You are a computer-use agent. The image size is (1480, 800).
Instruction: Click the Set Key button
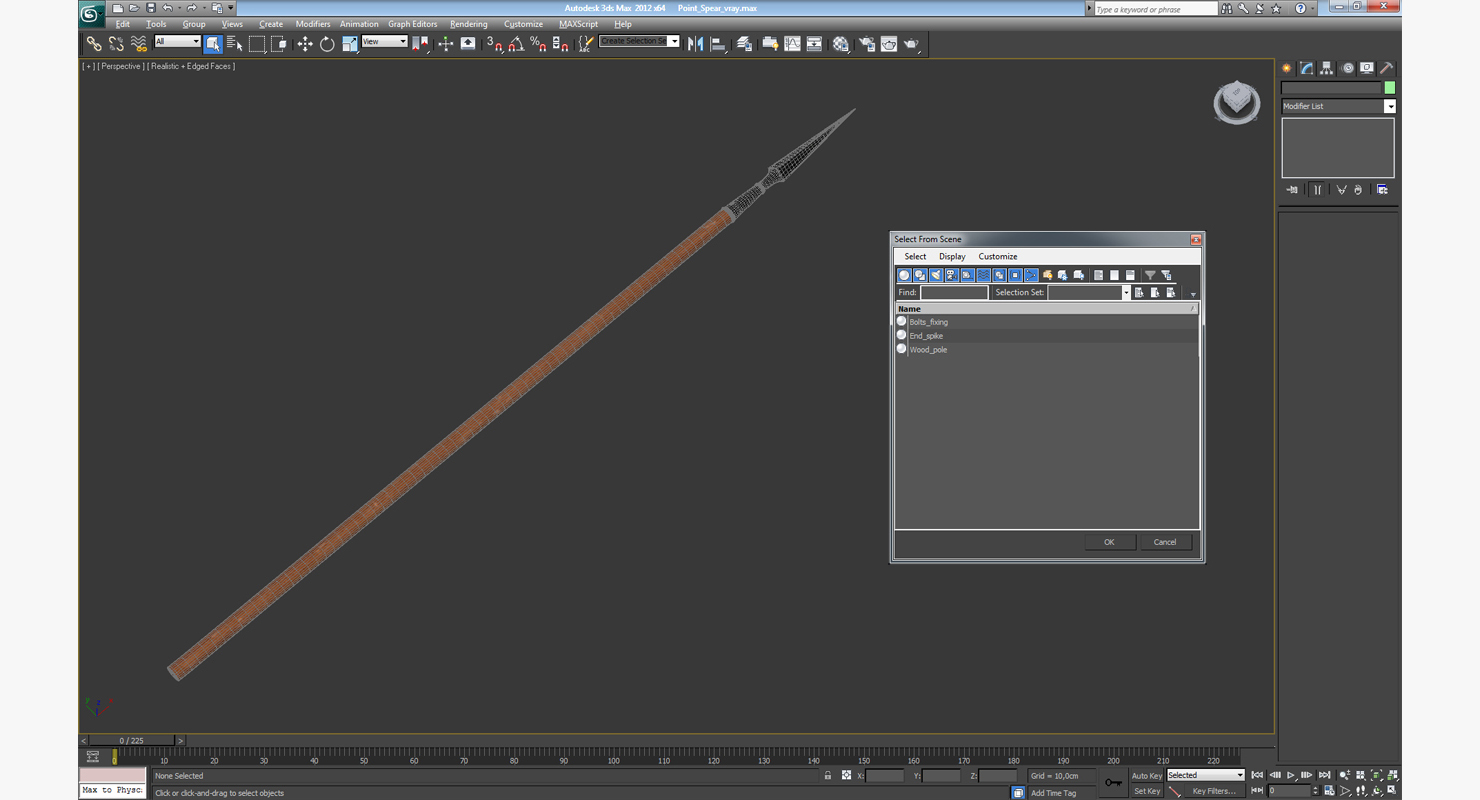[1147, 791]
